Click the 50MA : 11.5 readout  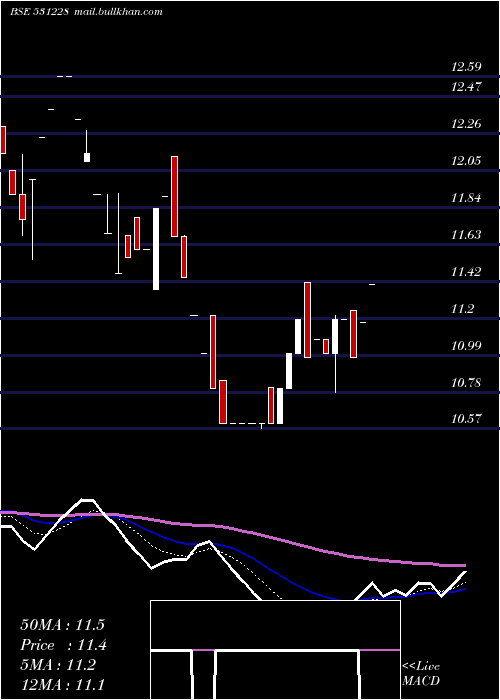pos(62,625)
